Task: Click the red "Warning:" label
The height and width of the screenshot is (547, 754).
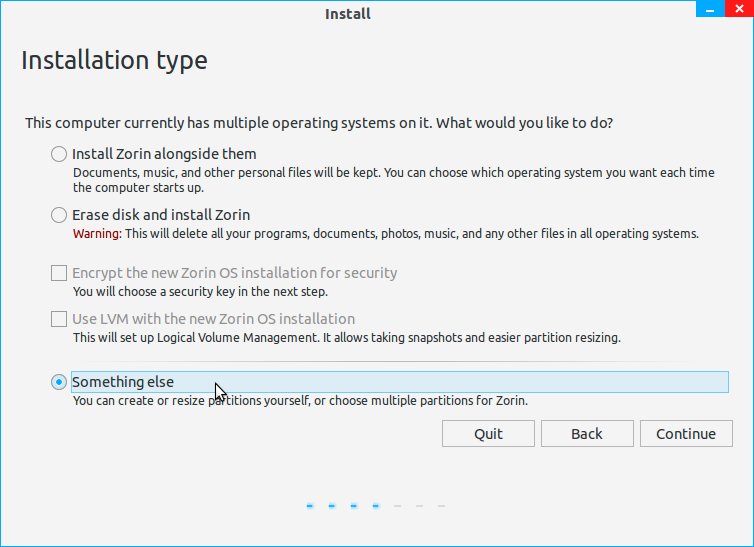Action: [x=97, y=234]
